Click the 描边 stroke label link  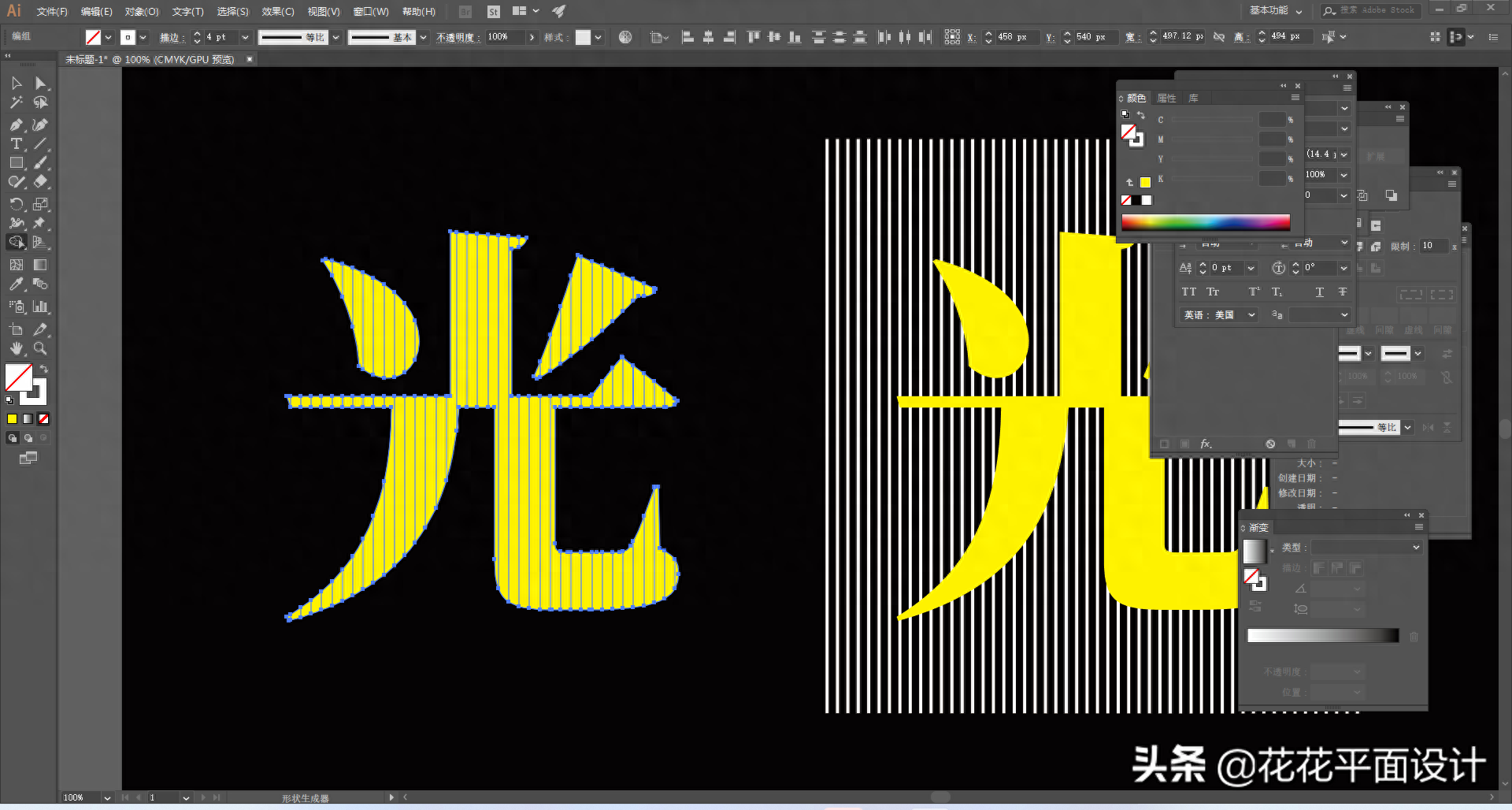(x=170, y=37)
